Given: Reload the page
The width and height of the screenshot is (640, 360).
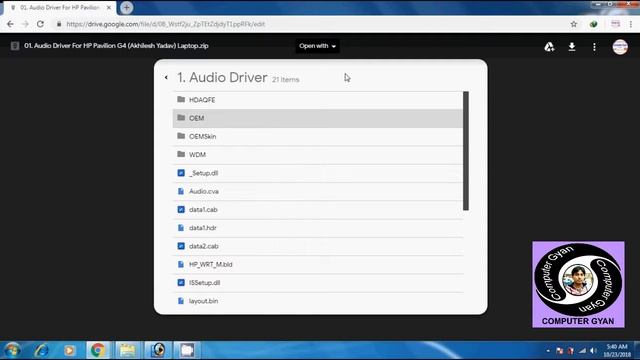Looking at the screenshot, I should (x=40, y=24).
